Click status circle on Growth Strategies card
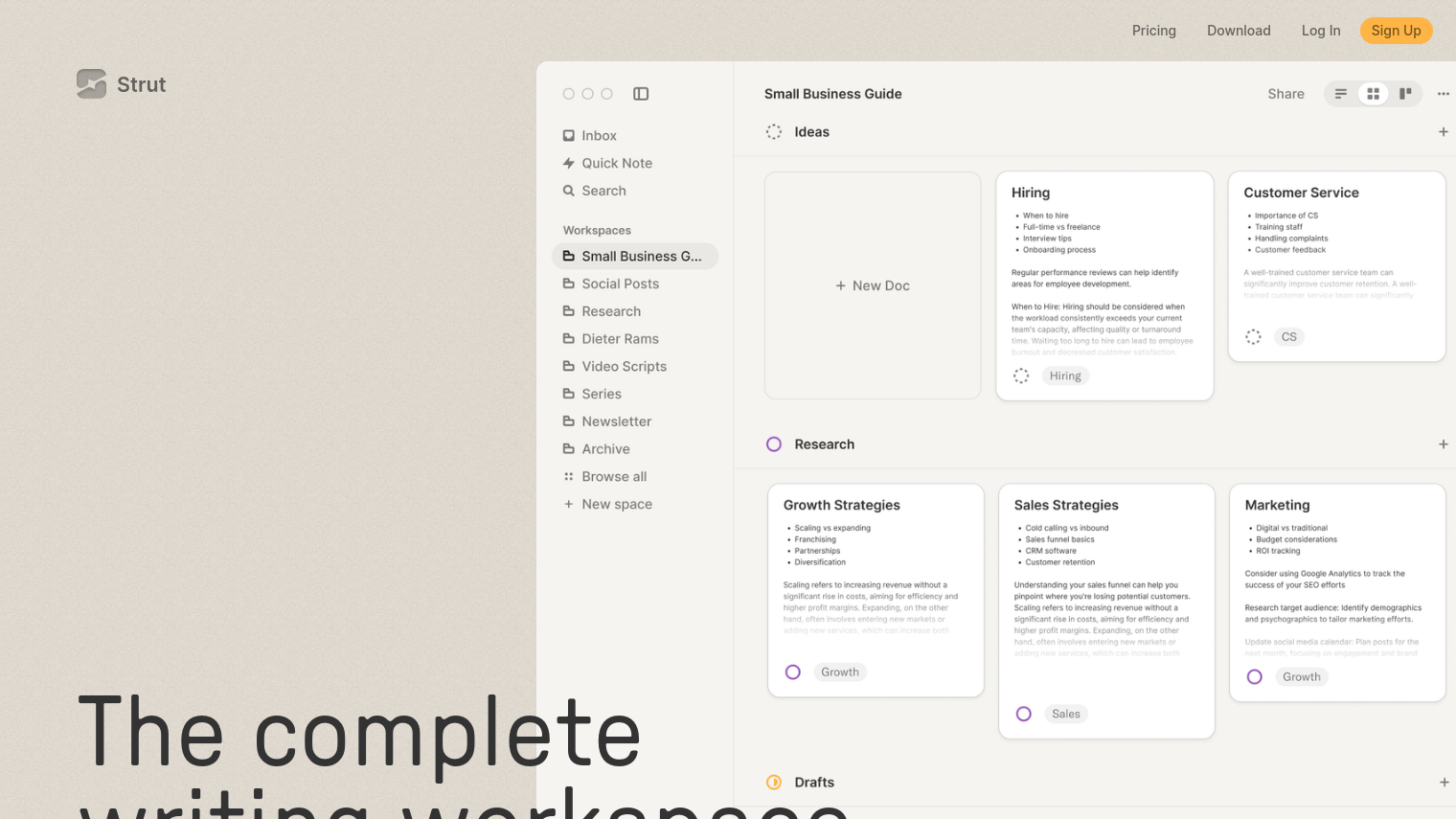 point(793,672)
